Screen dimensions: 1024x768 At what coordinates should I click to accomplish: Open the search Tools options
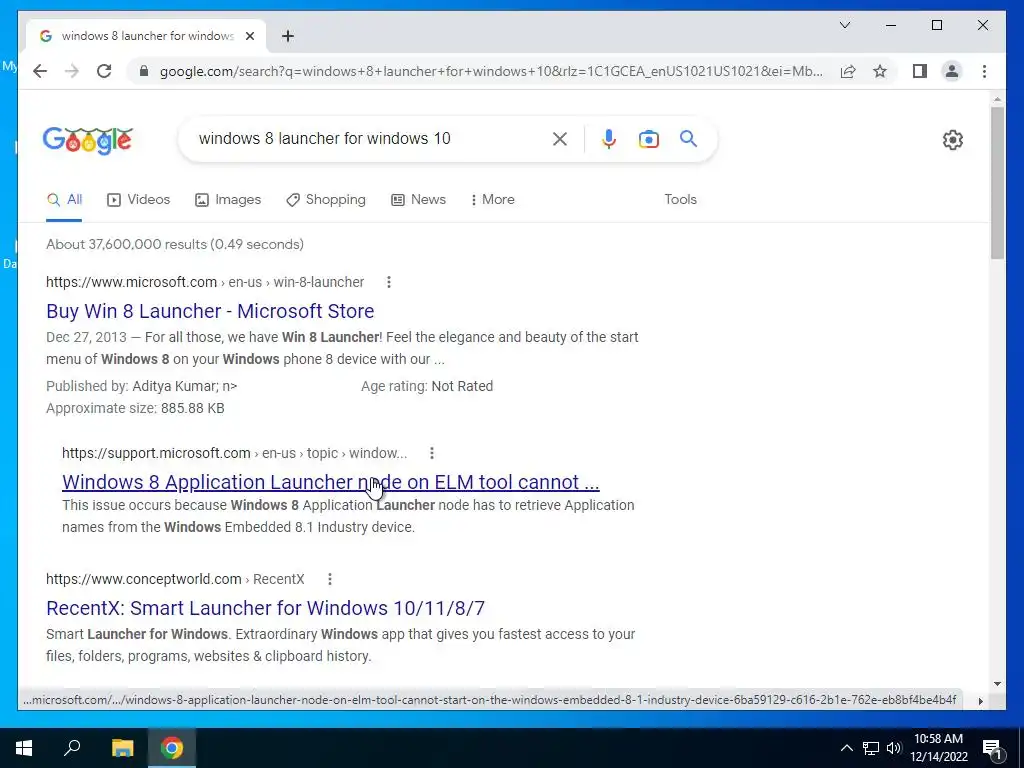click(680, 200)
